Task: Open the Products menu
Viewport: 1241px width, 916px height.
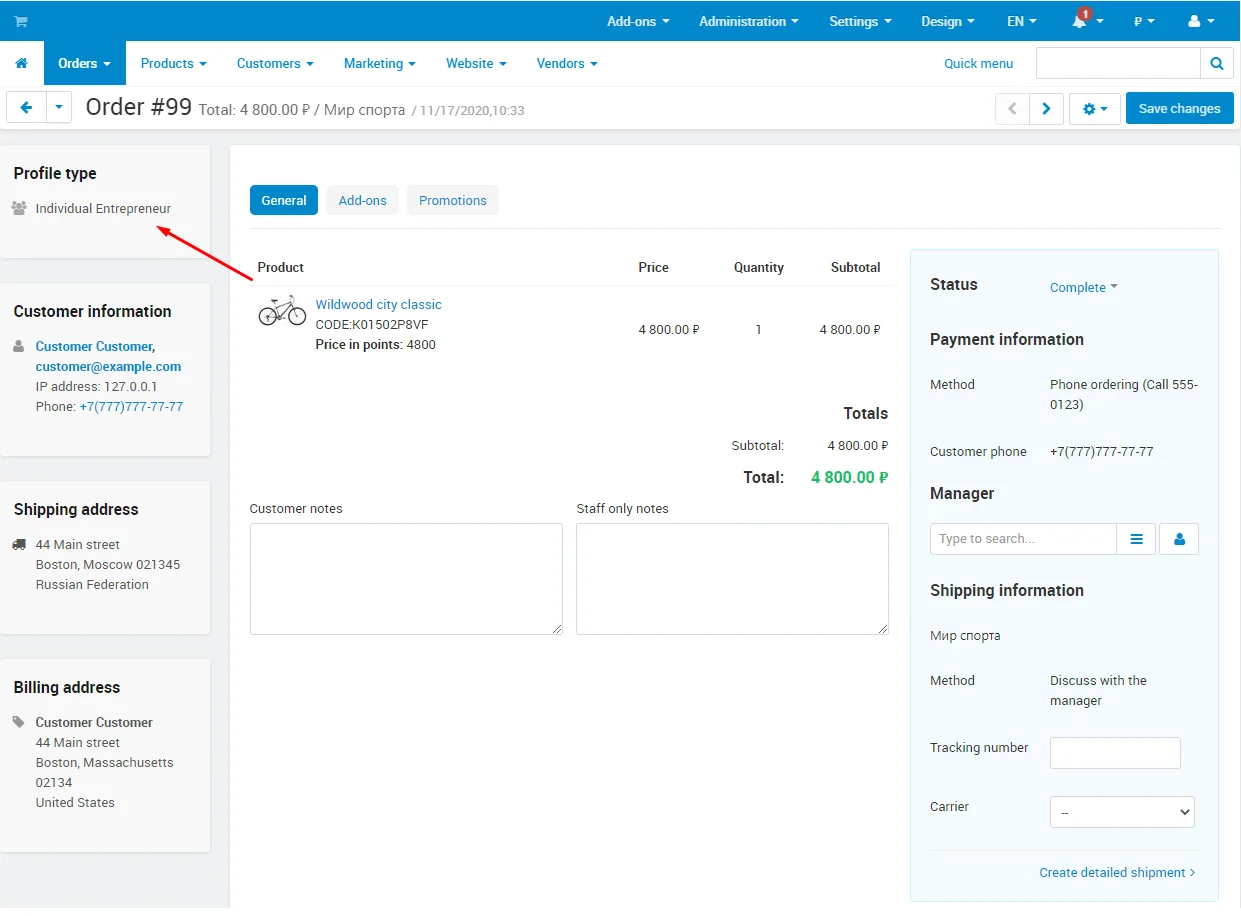Action: pyautogui.click(x=173, y=63)
